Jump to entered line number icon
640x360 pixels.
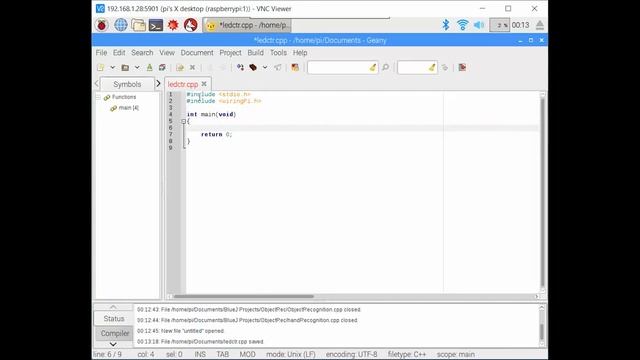[x=445, y=68]
